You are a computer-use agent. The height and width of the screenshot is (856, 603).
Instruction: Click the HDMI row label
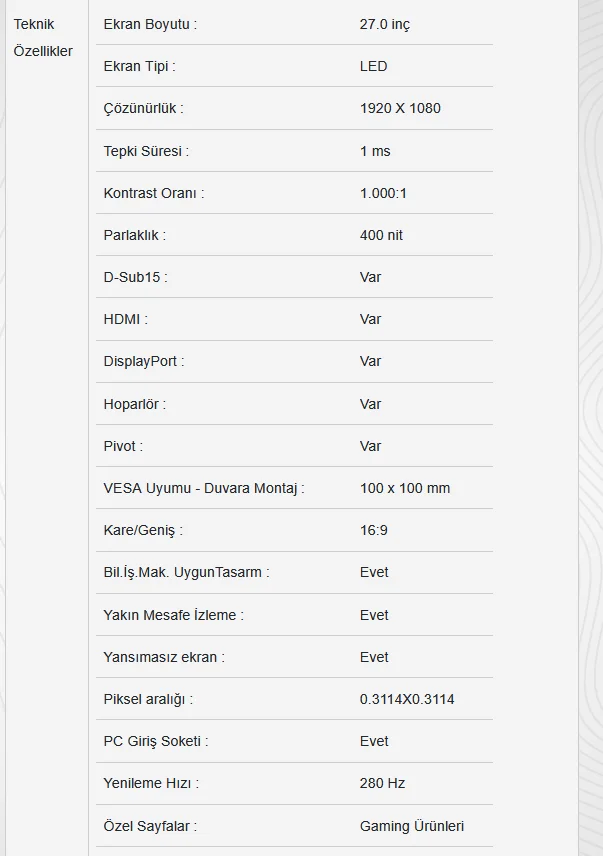(125, 319)
